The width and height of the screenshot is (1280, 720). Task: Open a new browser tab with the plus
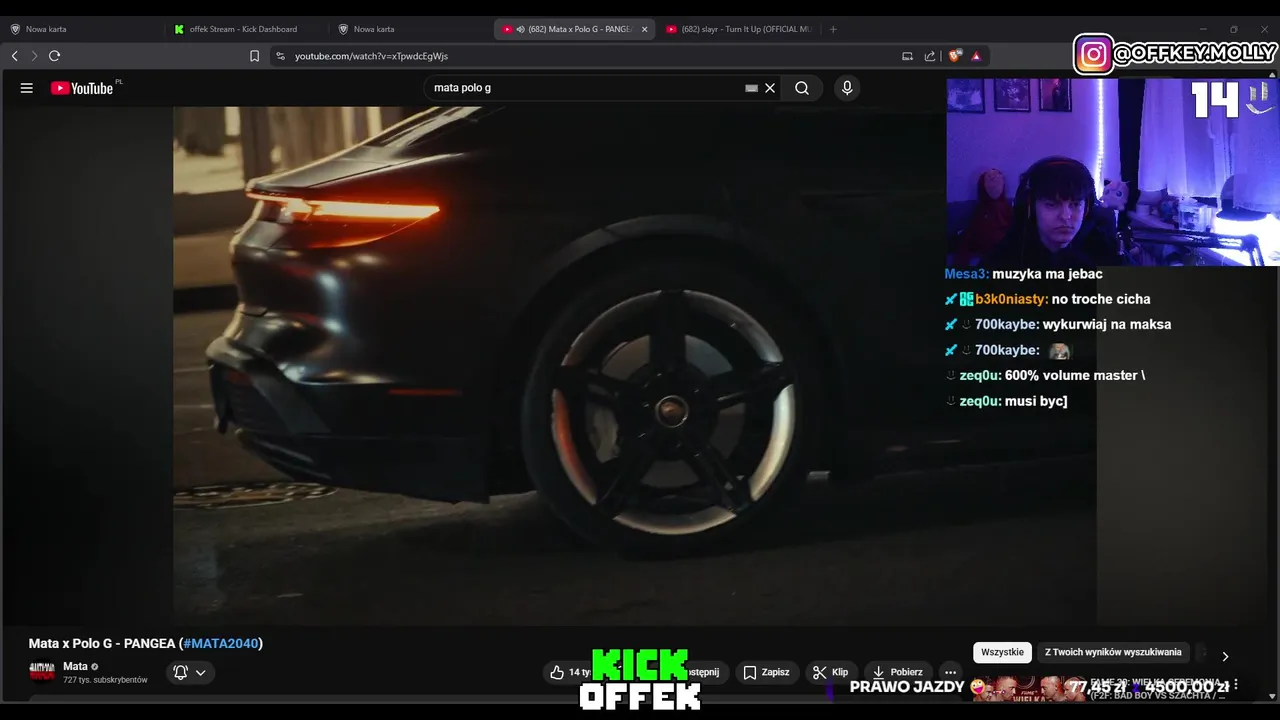point(834,29)
